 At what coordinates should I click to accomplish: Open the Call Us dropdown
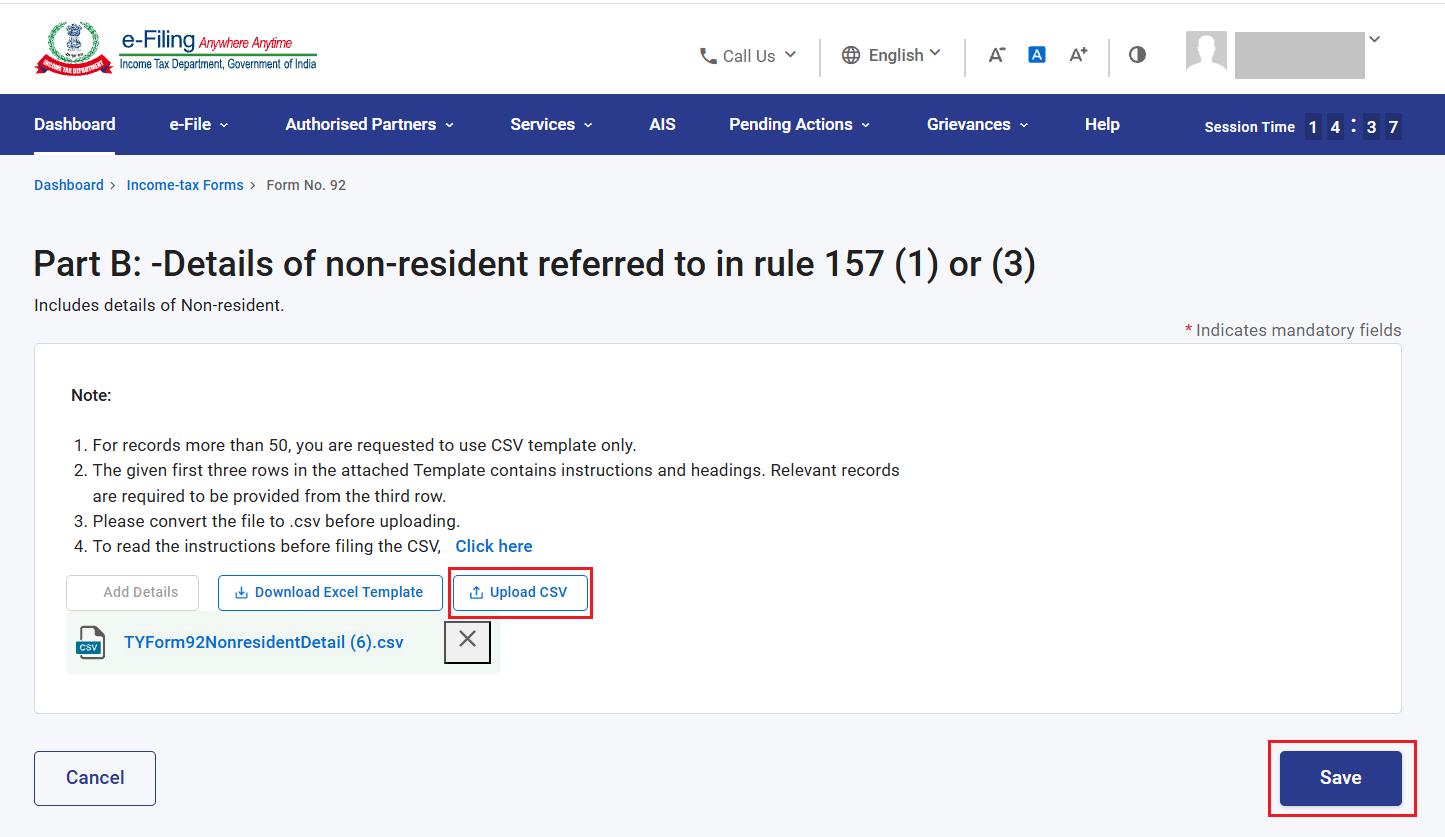point(747,56)
